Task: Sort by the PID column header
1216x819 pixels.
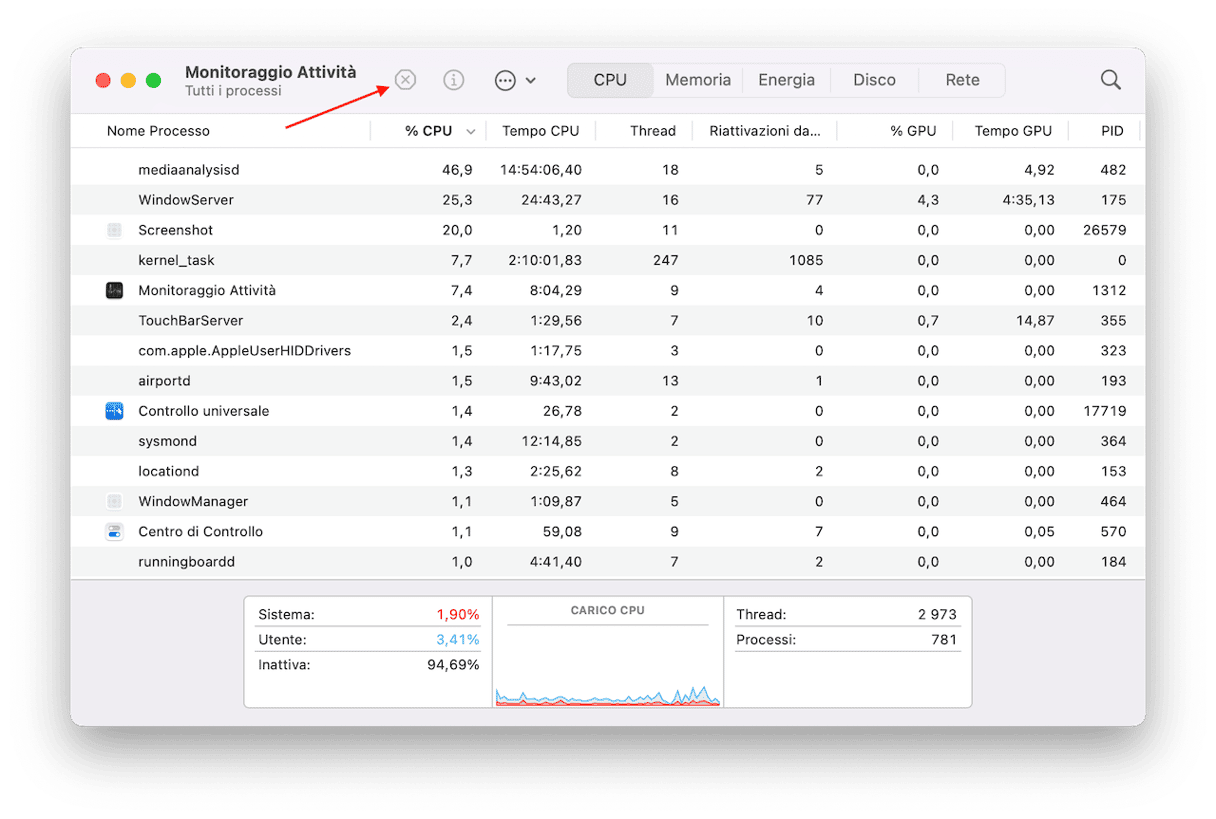Action: (1112, 131)
